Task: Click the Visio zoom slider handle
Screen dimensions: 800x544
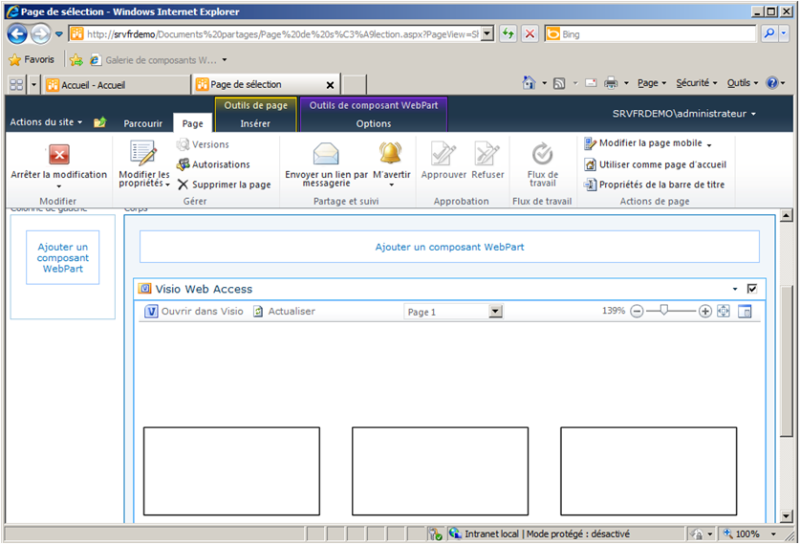Action: pyautogui.click(x=664, y=310)
